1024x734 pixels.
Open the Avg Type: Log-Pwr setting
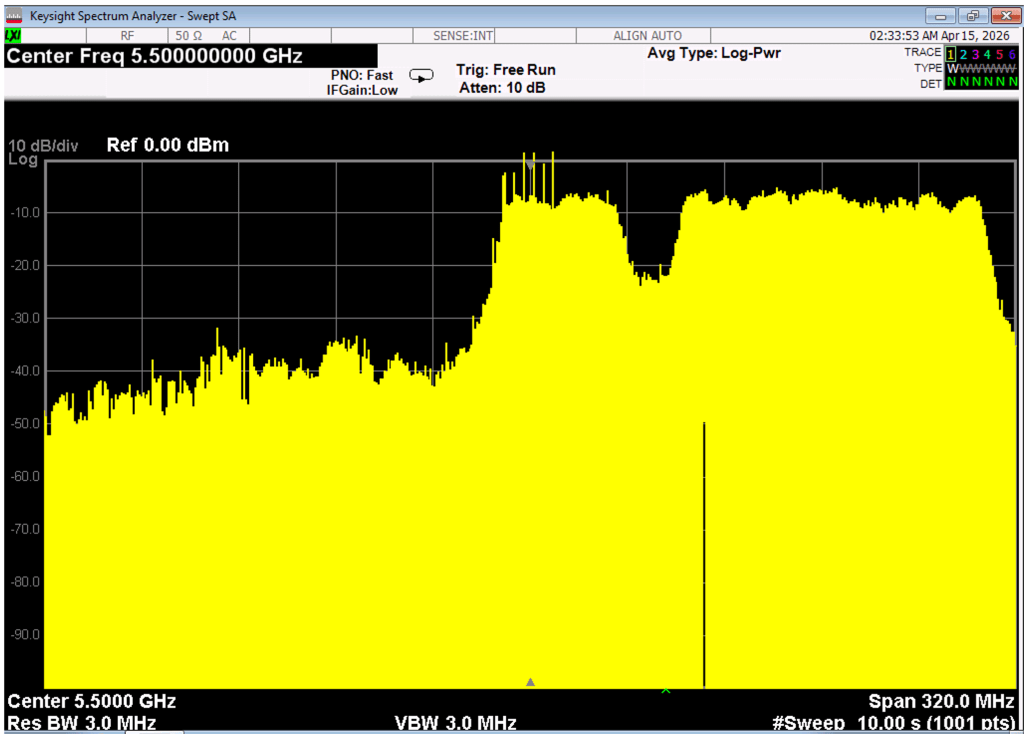point(714,53)
